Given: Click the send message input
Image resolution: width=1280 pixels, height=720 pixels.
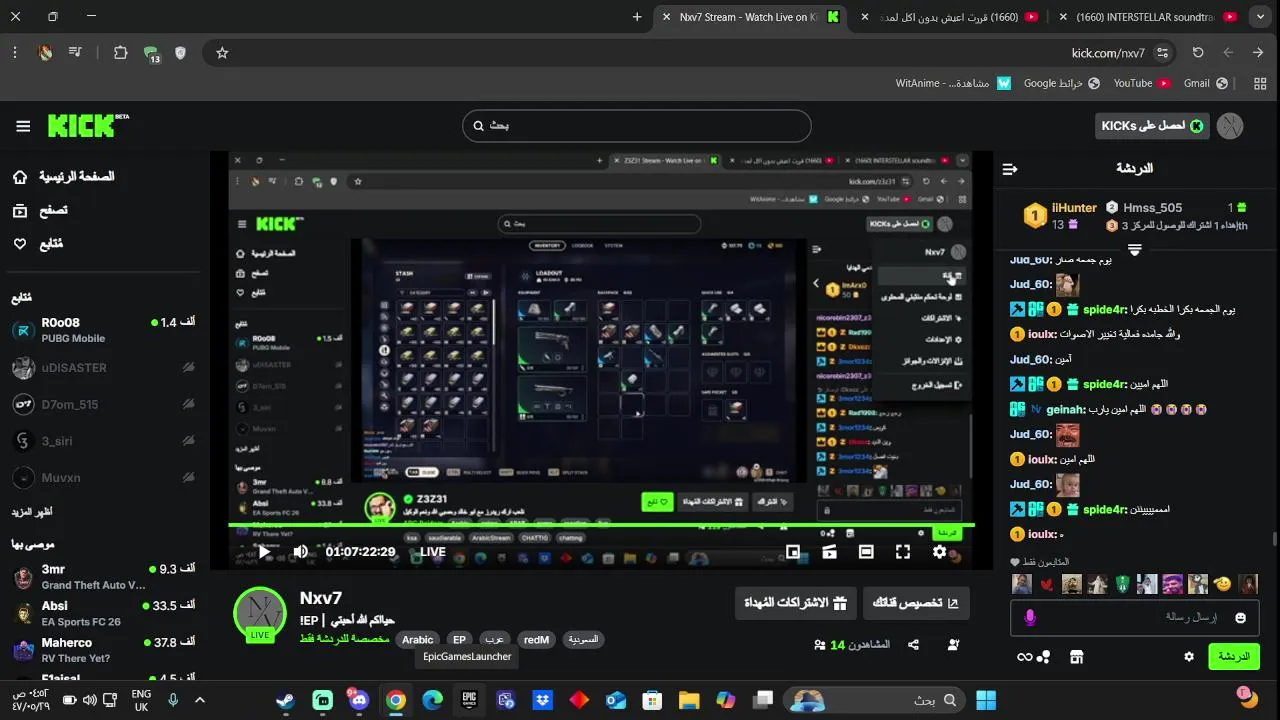Looking at the screenshot, I should (1135, 618).
